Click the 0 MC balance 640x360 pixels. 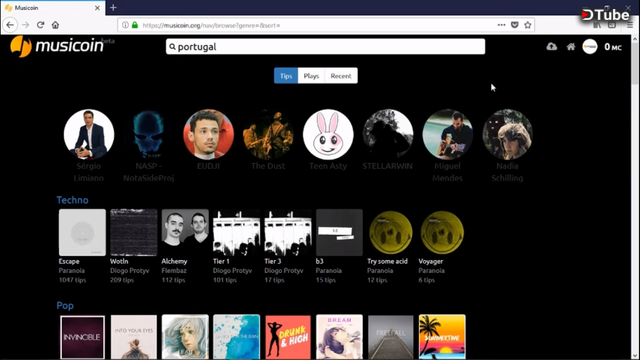(613, 47)
